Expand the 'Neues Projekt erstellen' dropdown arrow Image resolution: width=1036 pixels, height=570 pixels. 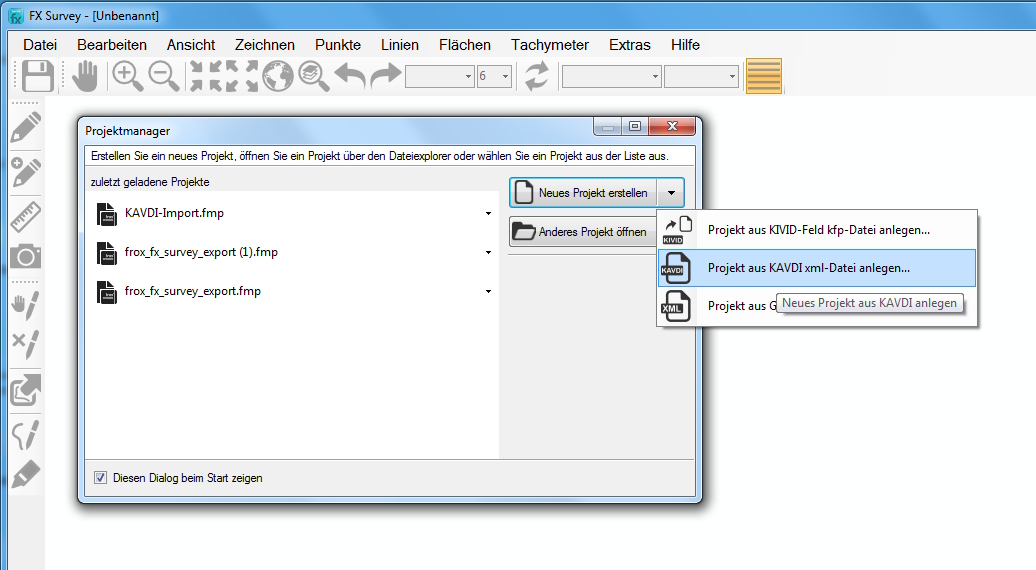672,193
